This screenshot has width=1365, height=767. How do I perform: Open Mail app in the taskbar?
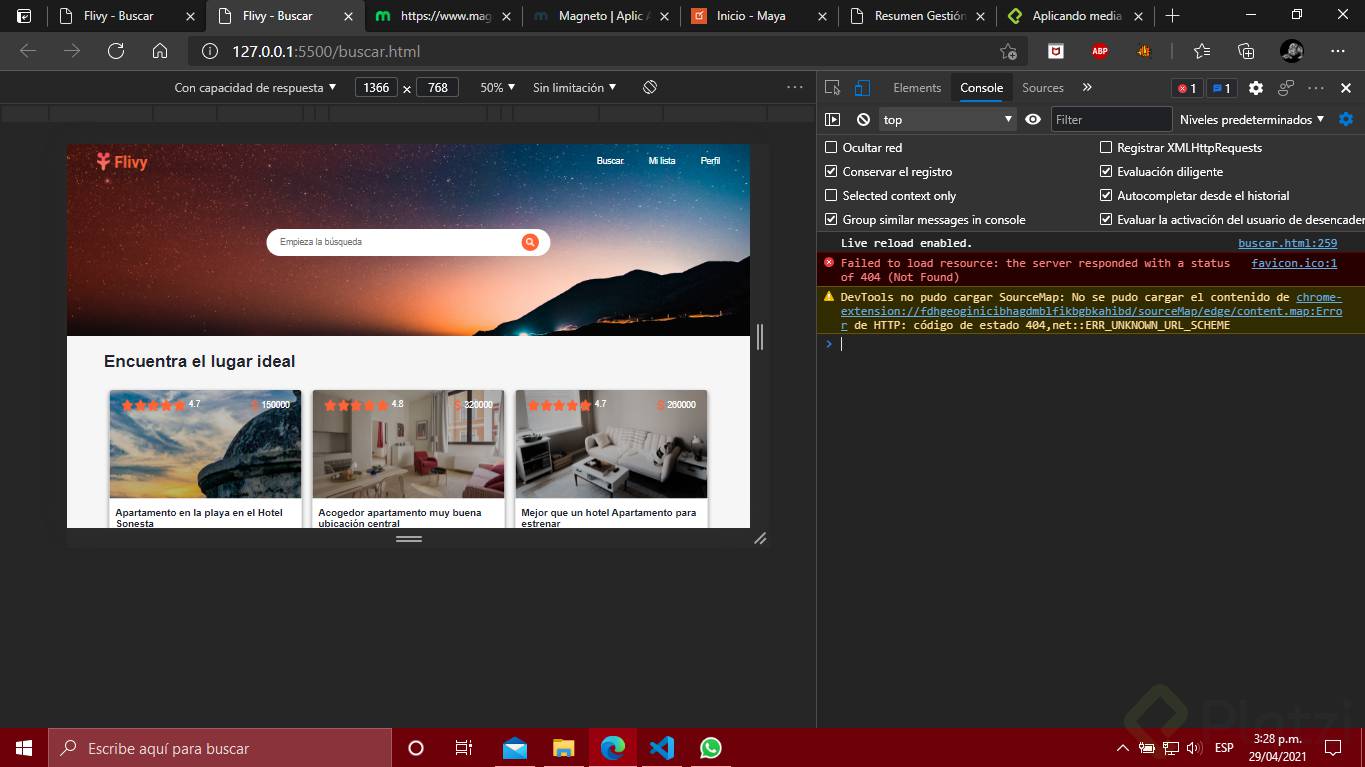515,747
